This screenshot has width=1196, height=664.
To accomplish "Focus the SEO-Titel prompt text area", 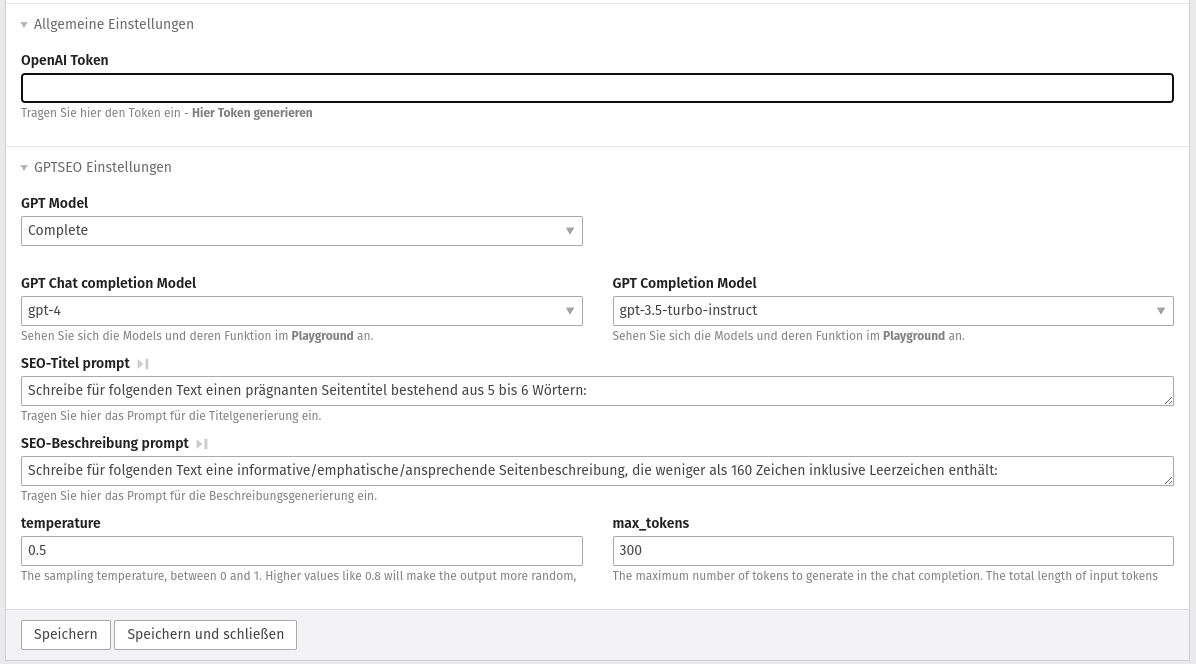I will click(596, 391).
